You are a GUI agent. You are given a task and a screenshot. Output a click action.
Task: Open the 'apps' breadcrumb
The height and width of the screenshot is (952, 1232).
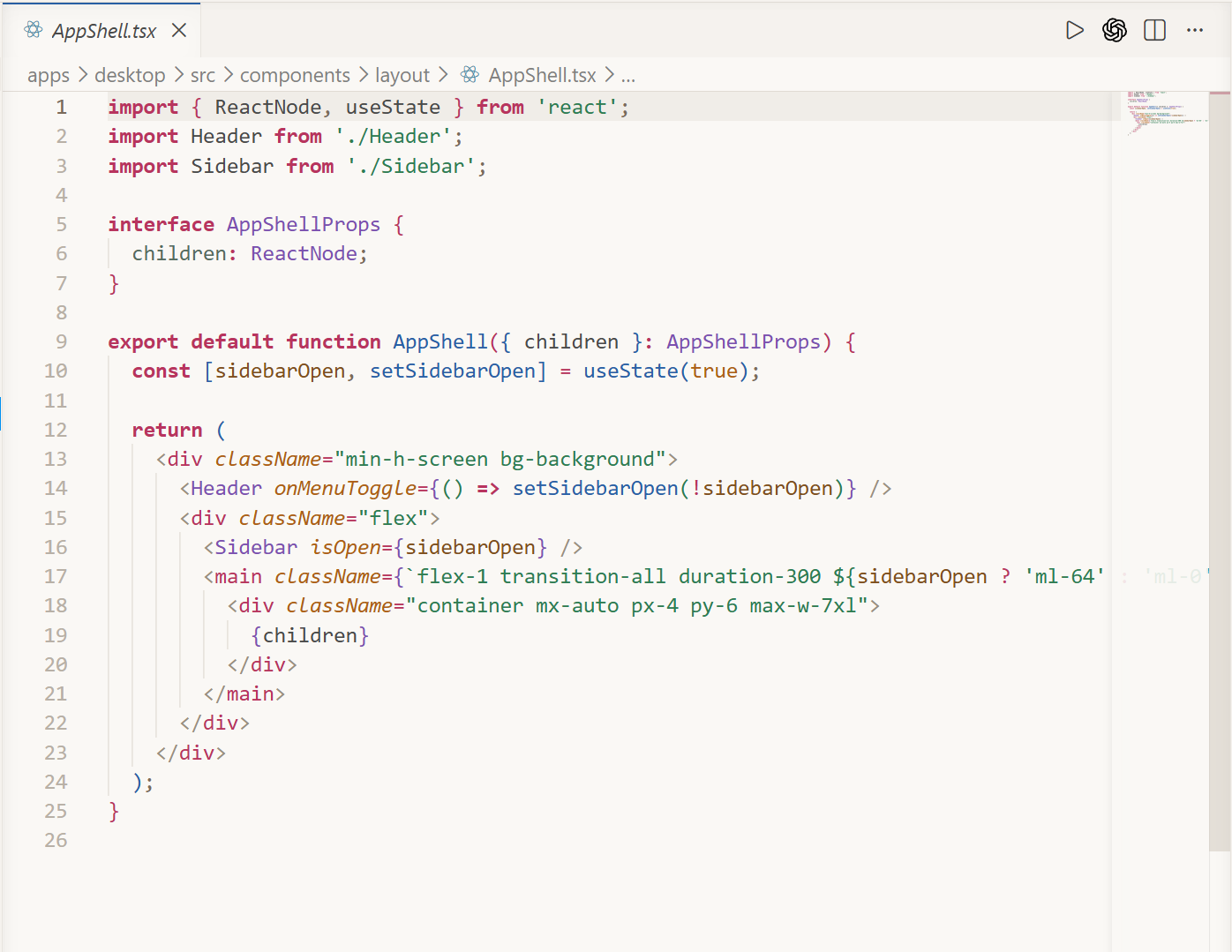click(49, 76)
